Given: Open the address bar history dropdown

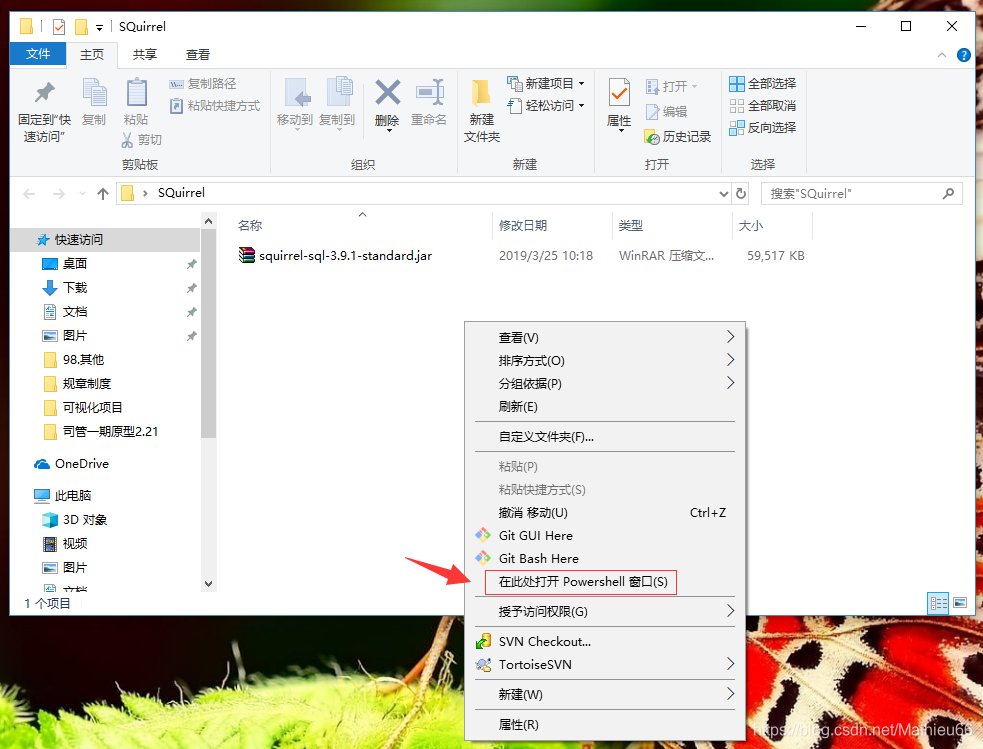Looking at the screenshot, I should pos(723,194).
